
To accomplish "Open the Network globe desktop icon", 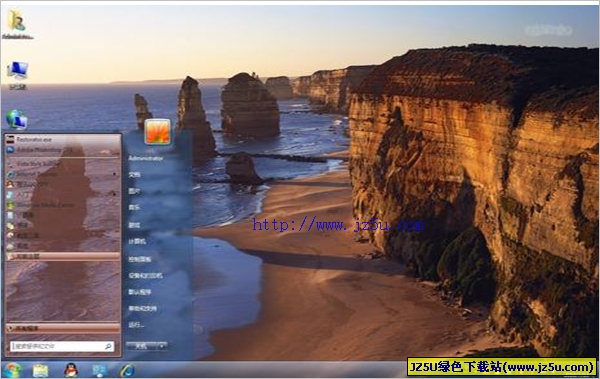I will coord(17,119).
